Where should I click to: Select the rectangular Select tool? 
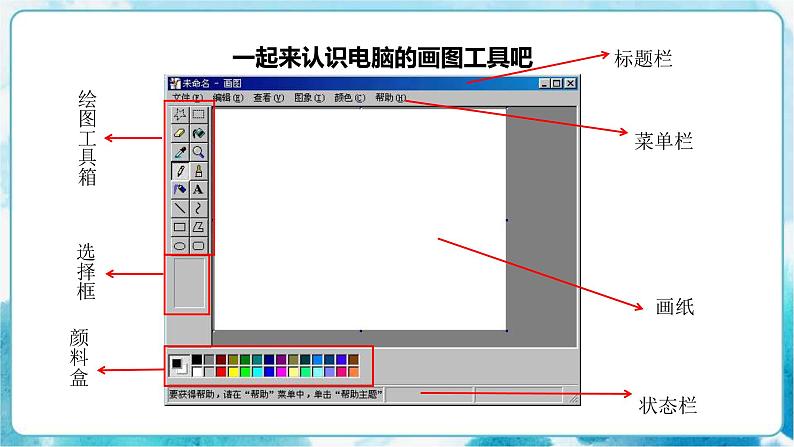point(198,114)
